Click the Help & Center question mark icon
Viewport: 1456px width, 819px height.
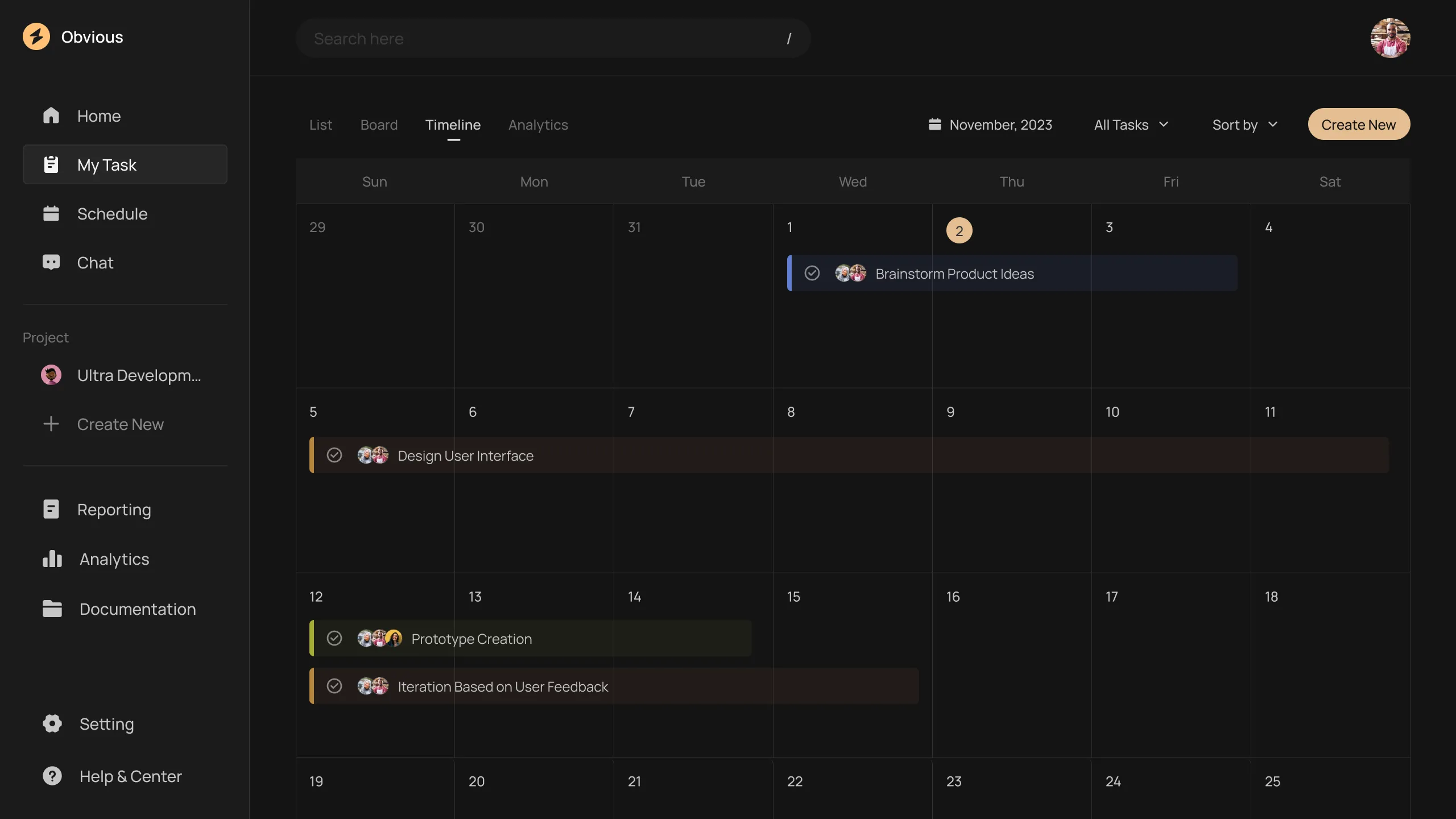point(52,776)
